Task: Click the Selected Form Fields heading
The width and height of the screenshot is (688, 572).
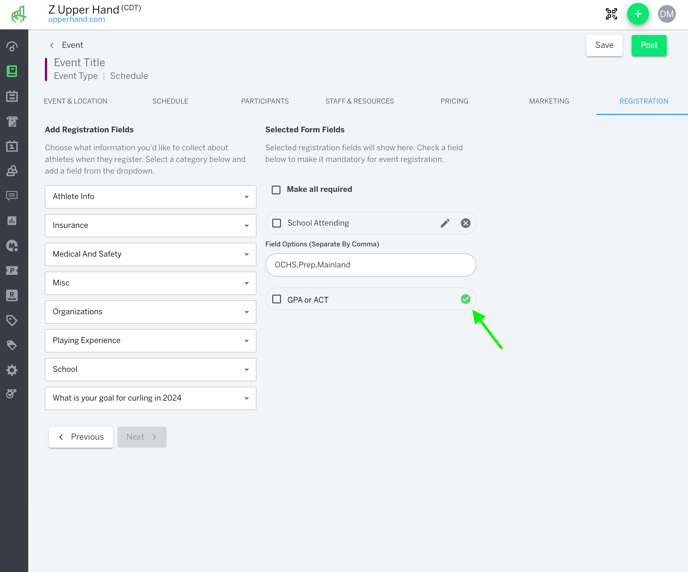Action: (305, 130)
